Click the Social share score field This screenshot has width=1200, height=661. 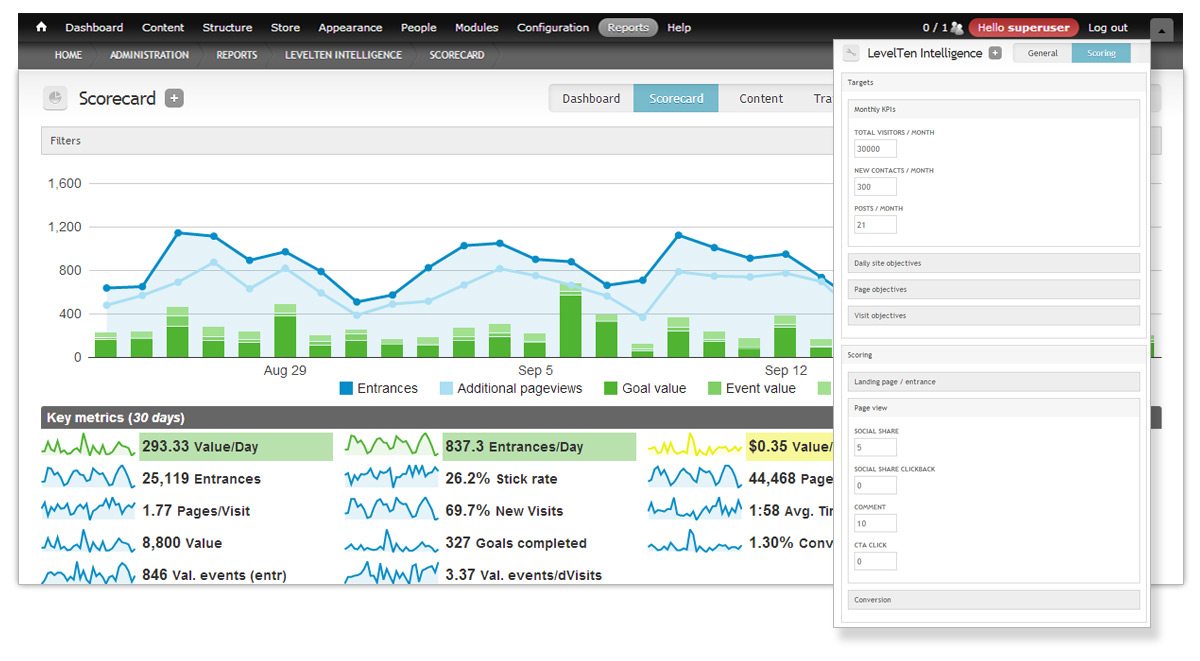(x=875, y=447)
